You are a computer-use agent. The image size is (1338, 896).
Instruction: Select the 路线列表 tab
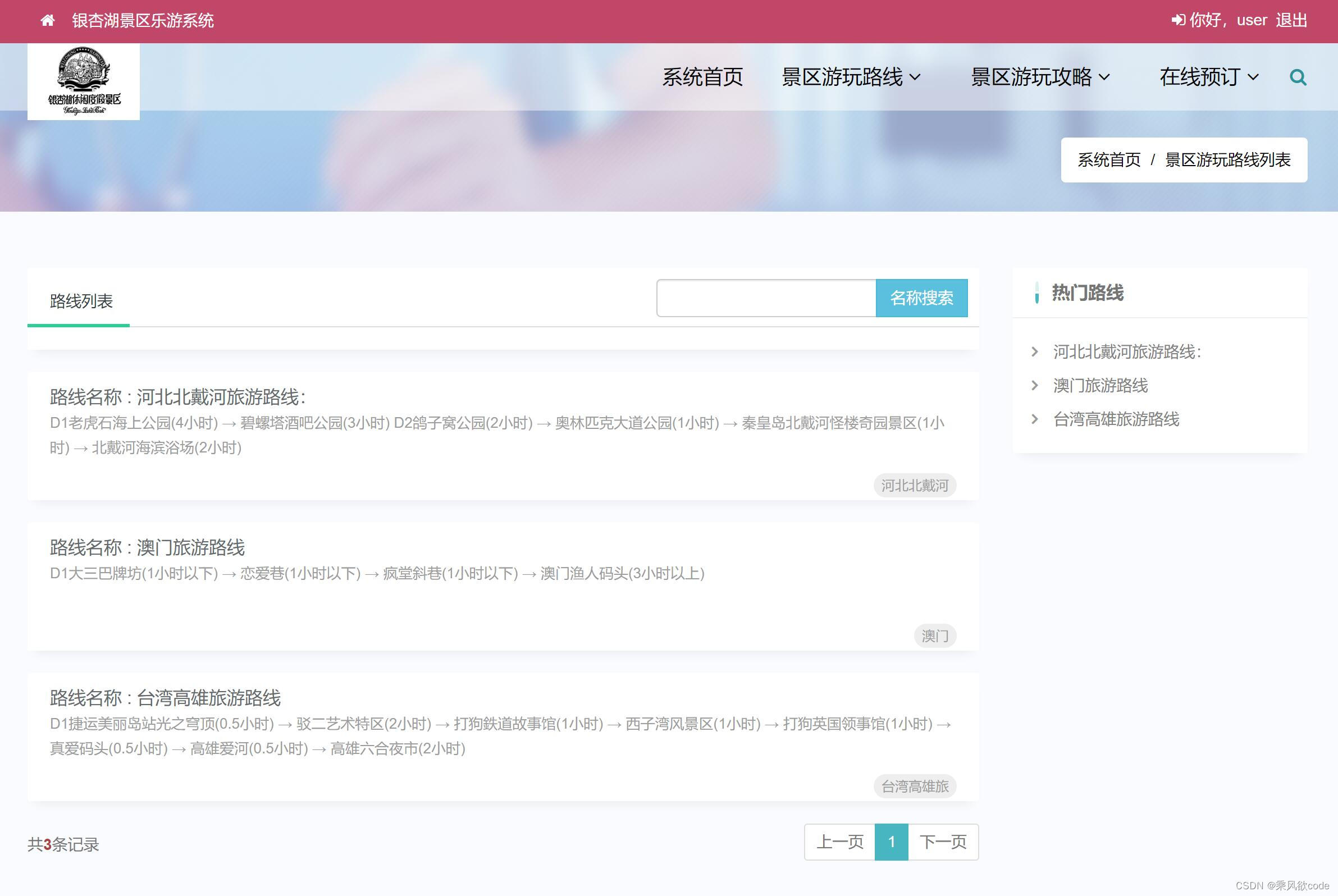tap(81, 301)
